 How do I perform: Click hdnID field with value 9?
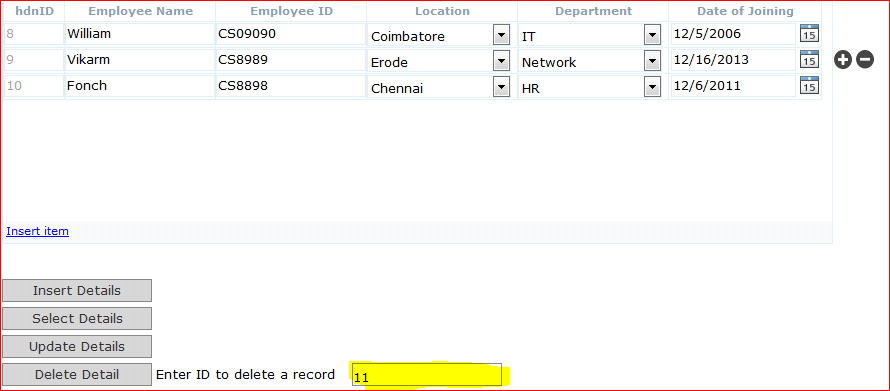[x=33, y=60]
